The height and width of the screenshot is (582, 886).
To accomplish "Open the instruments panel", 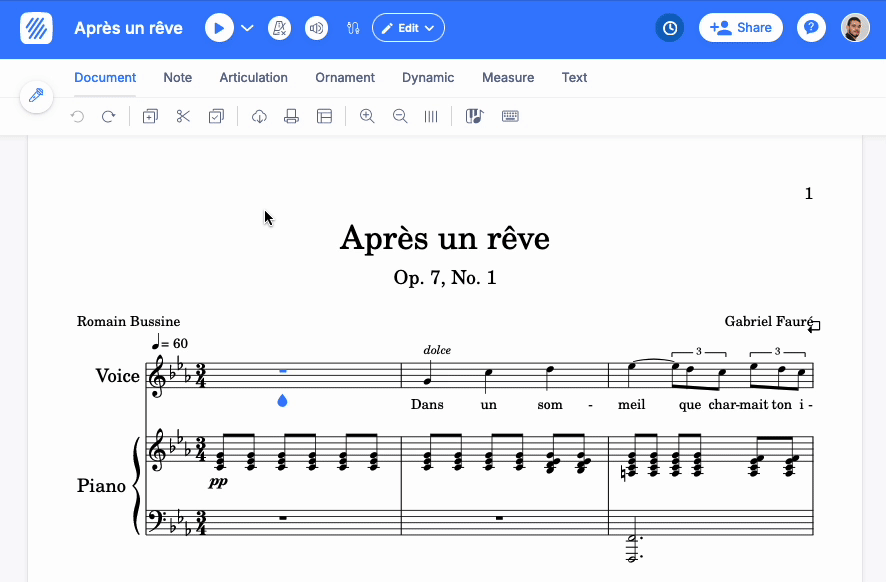I will pyautogui.click(x=474, y=117).
